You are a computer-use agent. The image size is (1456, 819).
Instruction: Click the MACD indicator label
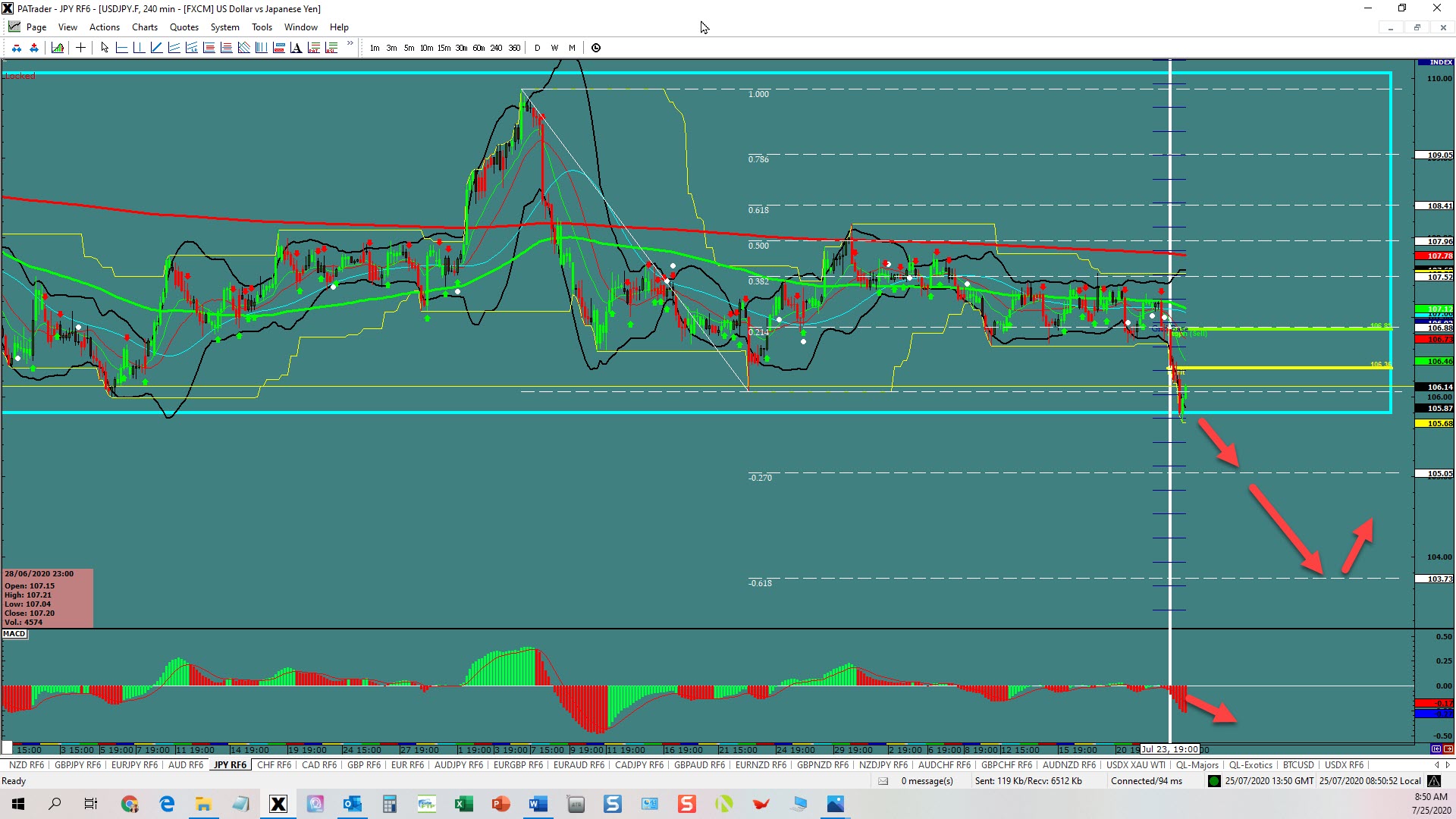[14, 634]
